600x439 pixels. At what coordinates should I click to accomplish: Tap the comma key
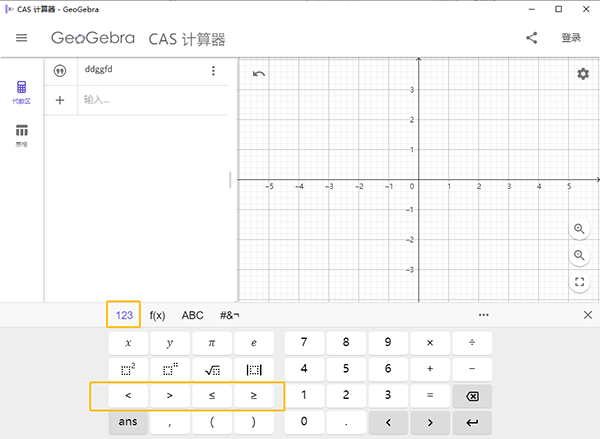(170, 422)
